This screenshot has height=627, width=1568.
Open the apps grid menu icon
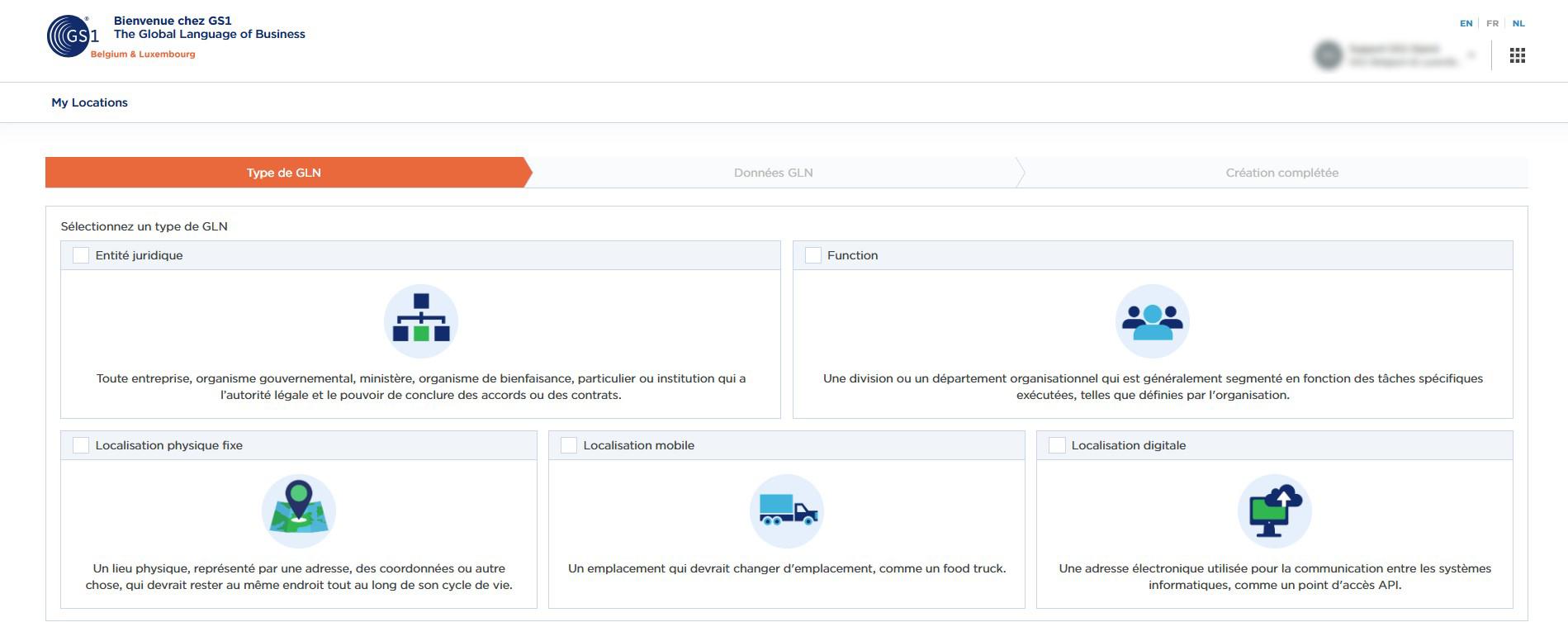click(1517, 55)
